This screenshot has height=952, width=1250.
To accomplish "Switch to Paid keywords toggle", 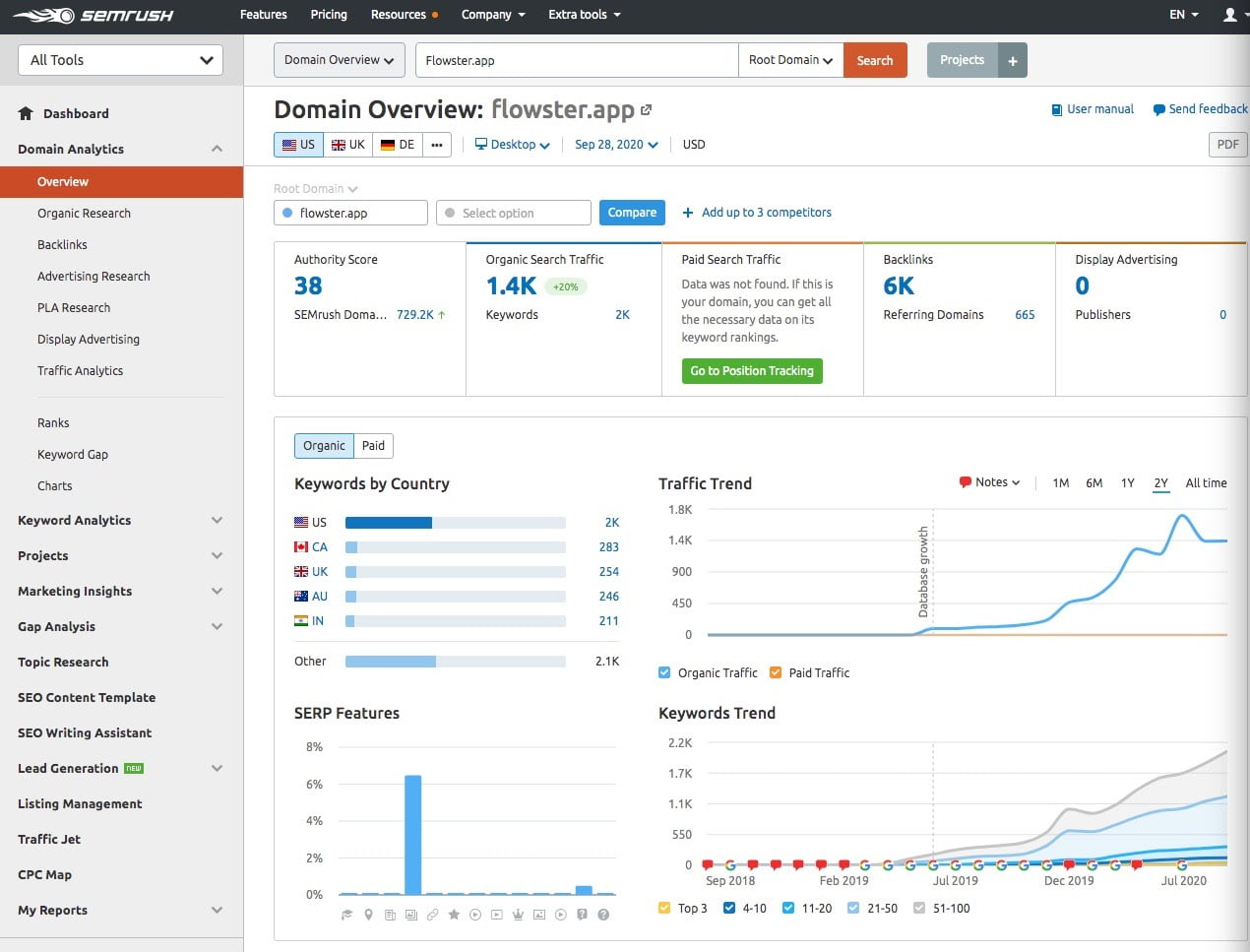I will (374, 446).
